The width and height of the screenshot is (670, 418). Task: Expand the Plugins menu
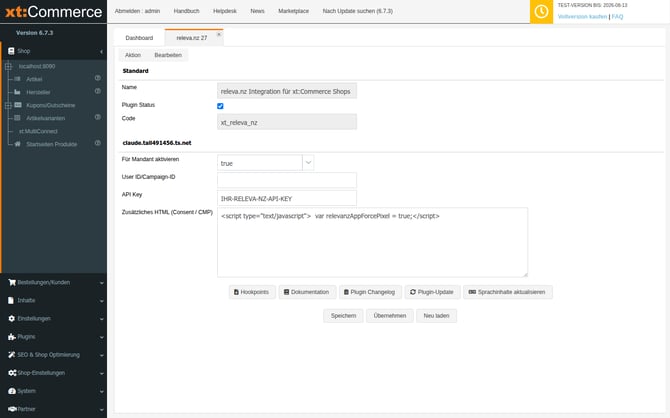102,337
